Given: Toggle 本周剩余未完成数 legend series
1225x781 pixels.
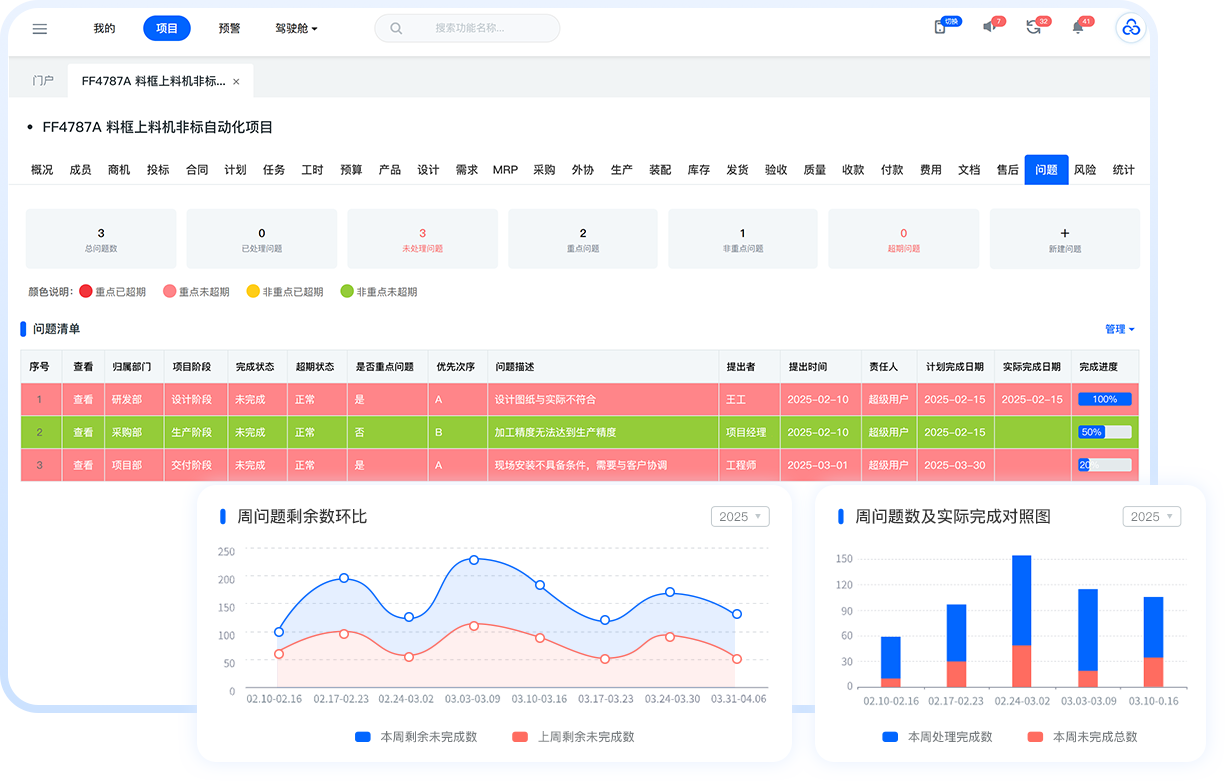Looking at the screenshot, I should [x=416, y=737].
